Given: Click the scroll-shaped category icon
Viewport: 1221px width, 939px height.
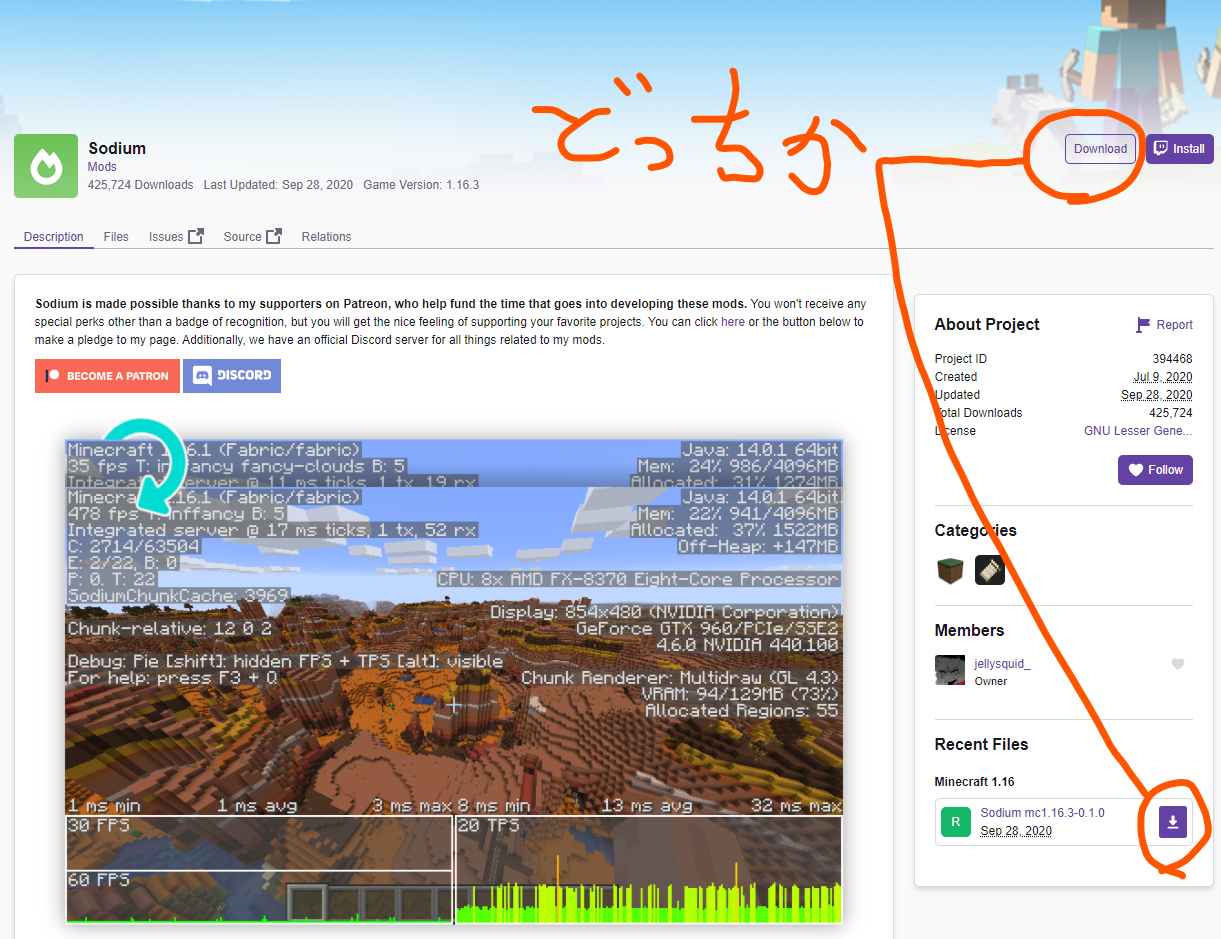Looking at the screenshot, I should click(990, 570).
